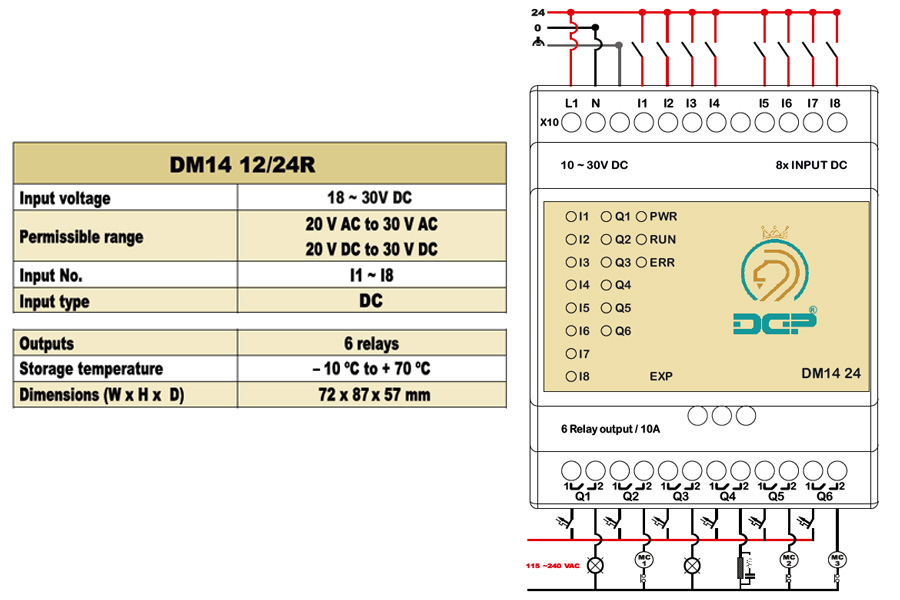Screen dimensions: 900x600
Task: Click the I1 screw terminal on top row
Action: click(x=643, y=122)
